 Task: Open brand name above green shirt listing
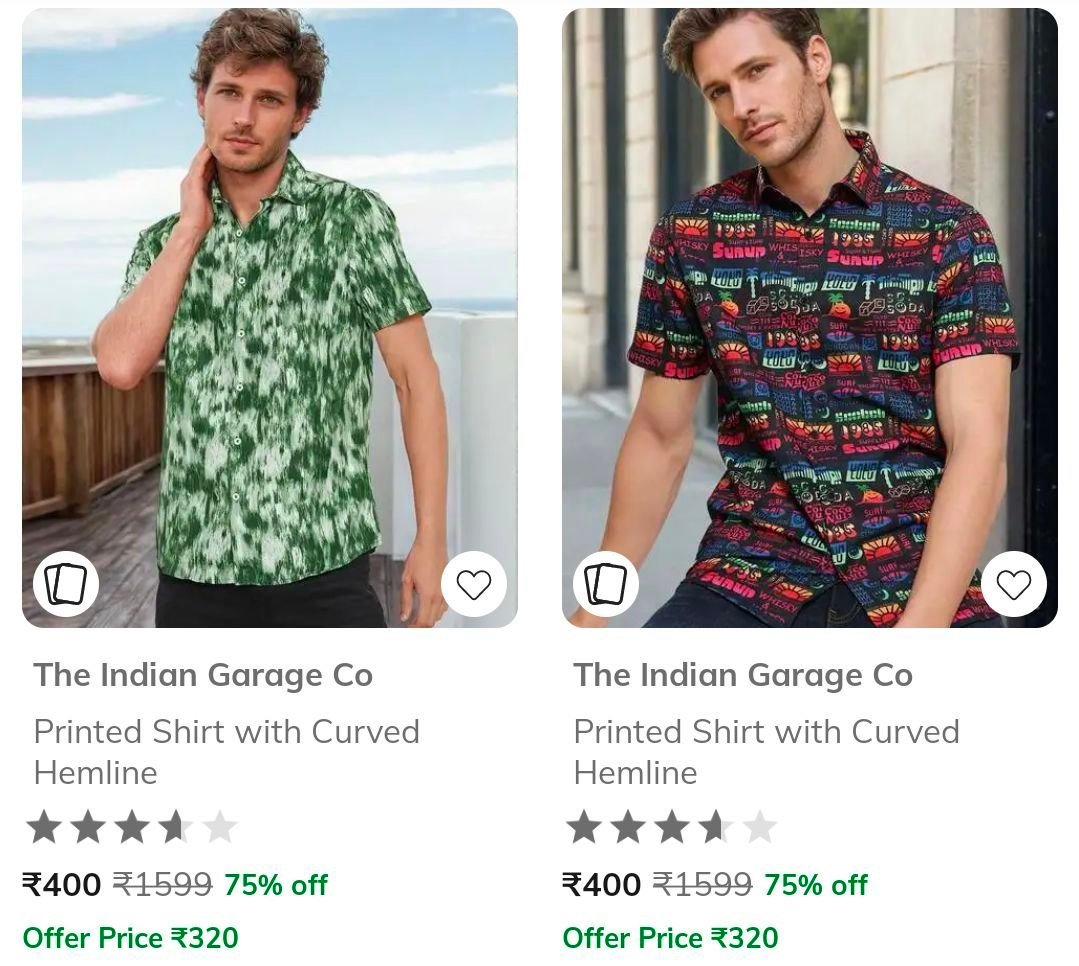click(x=203, y=675)
